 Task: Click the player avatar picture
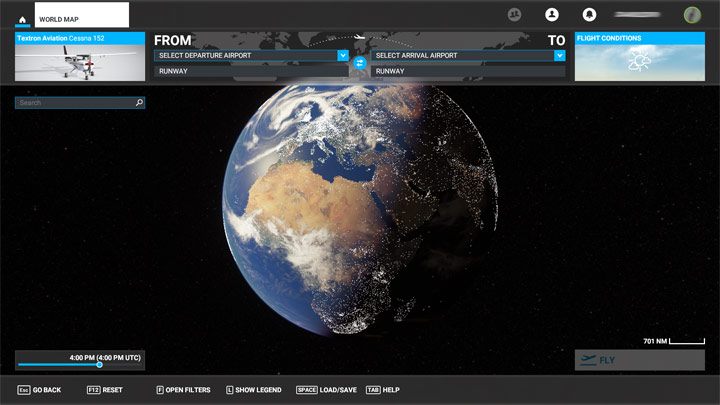click(692, 15)
